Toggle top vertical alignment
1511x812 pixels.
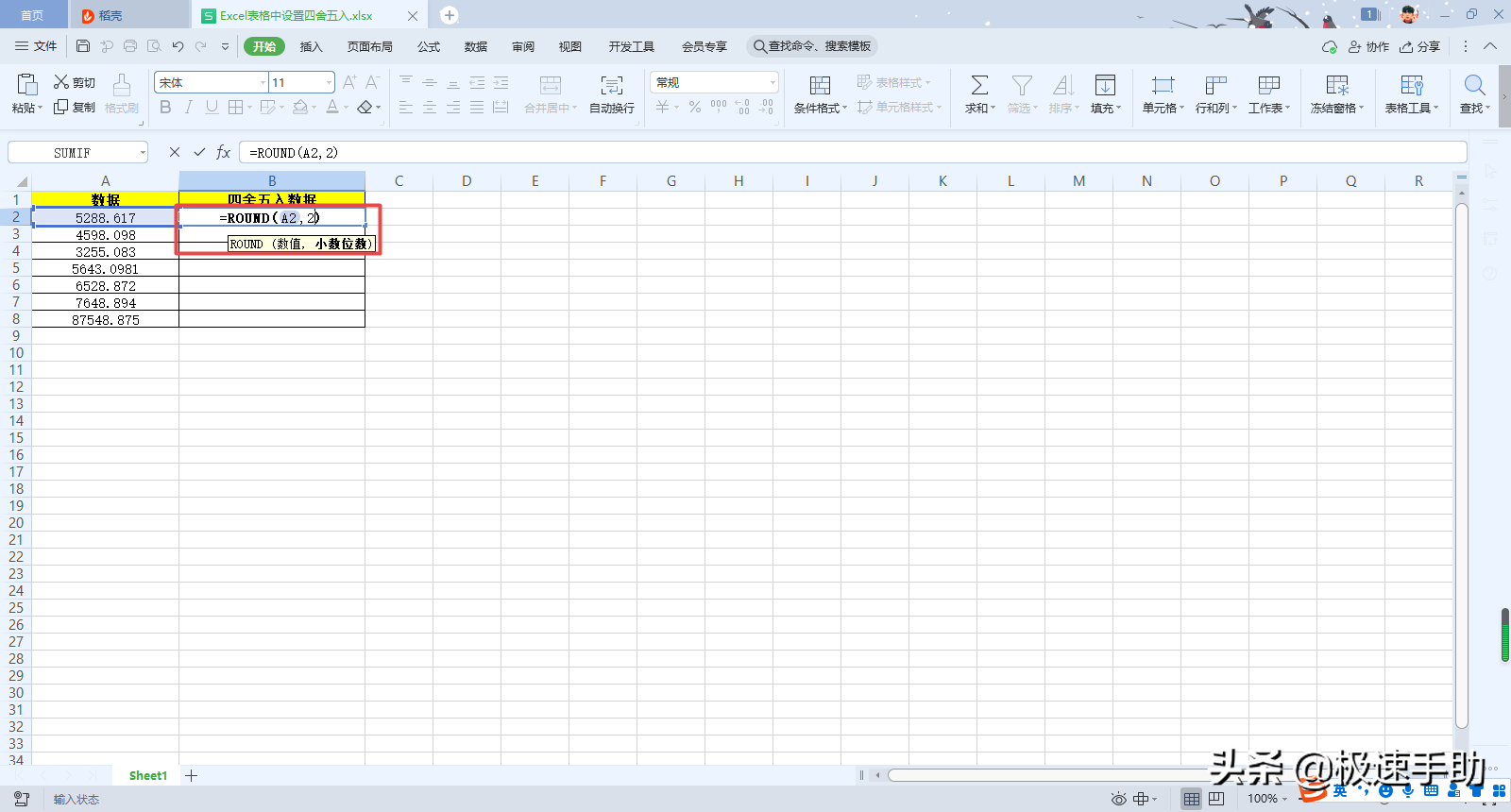click(406, 82)
